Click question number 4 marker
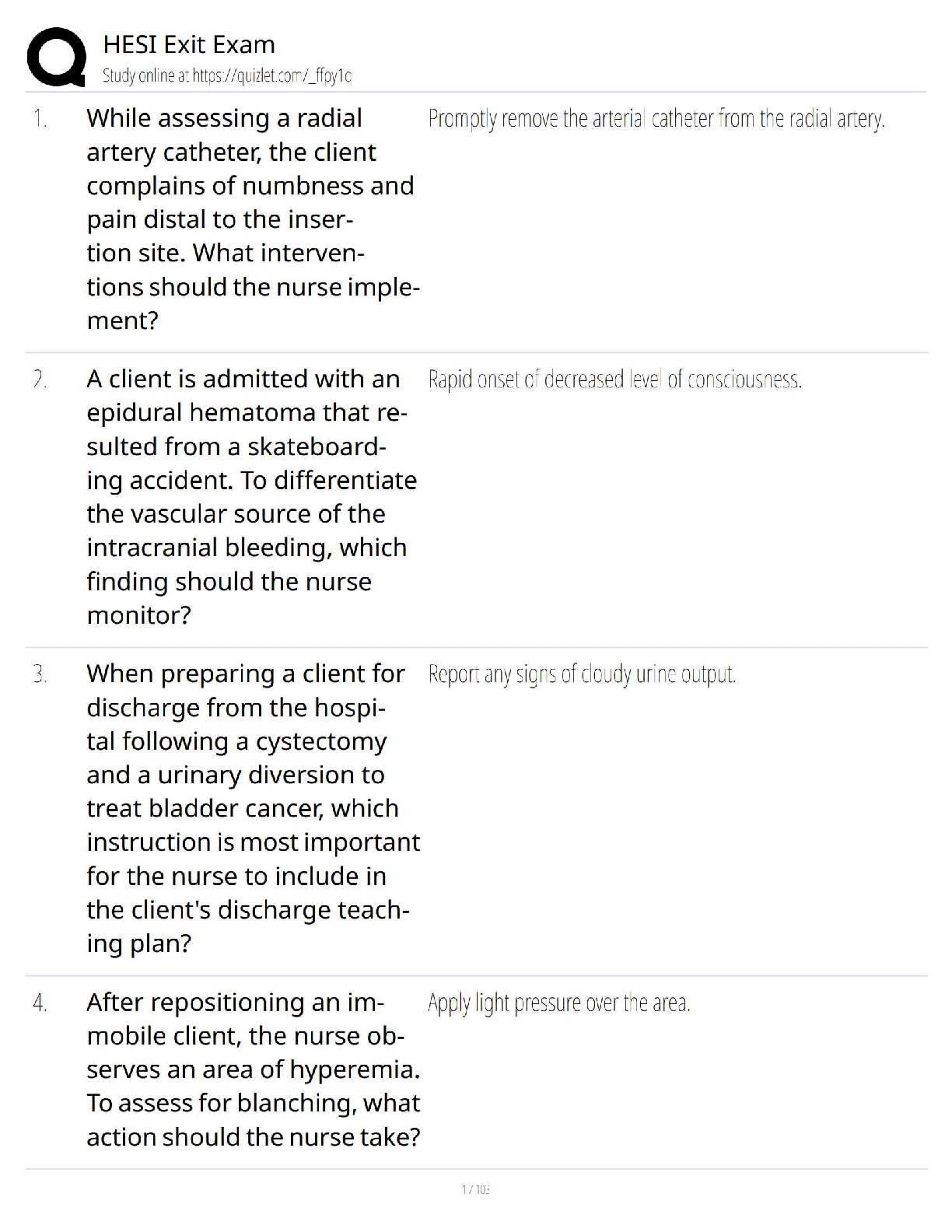This screenshot has width=952, height=1232. [40, 1003]
